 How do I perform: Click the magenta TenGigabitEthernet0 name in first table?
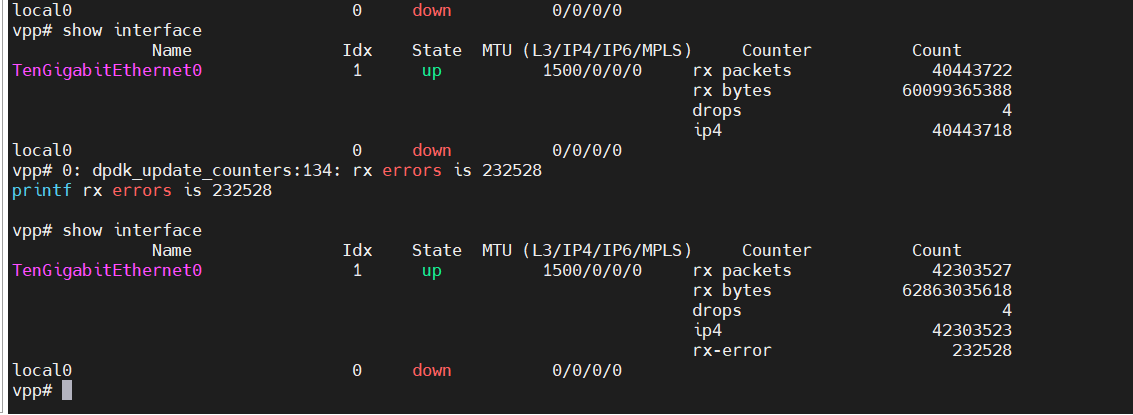[x=108, y=71]
